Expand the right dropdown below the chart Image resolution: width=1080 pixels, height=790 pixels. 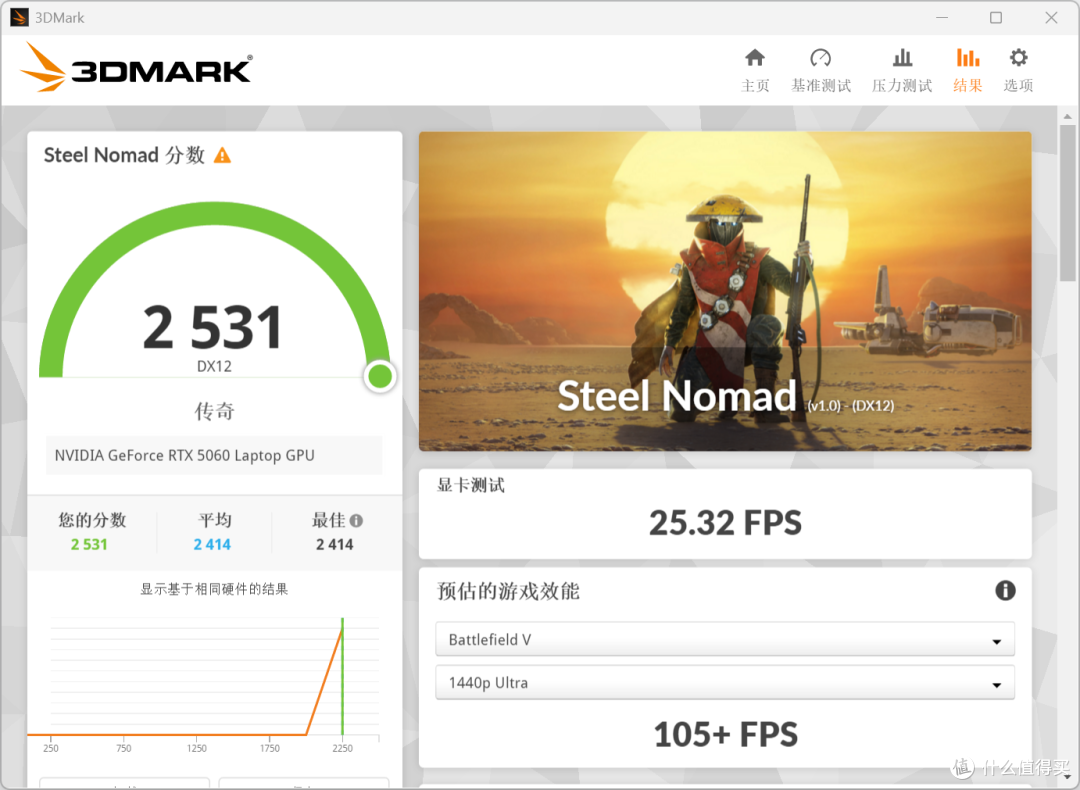[303, 786]
